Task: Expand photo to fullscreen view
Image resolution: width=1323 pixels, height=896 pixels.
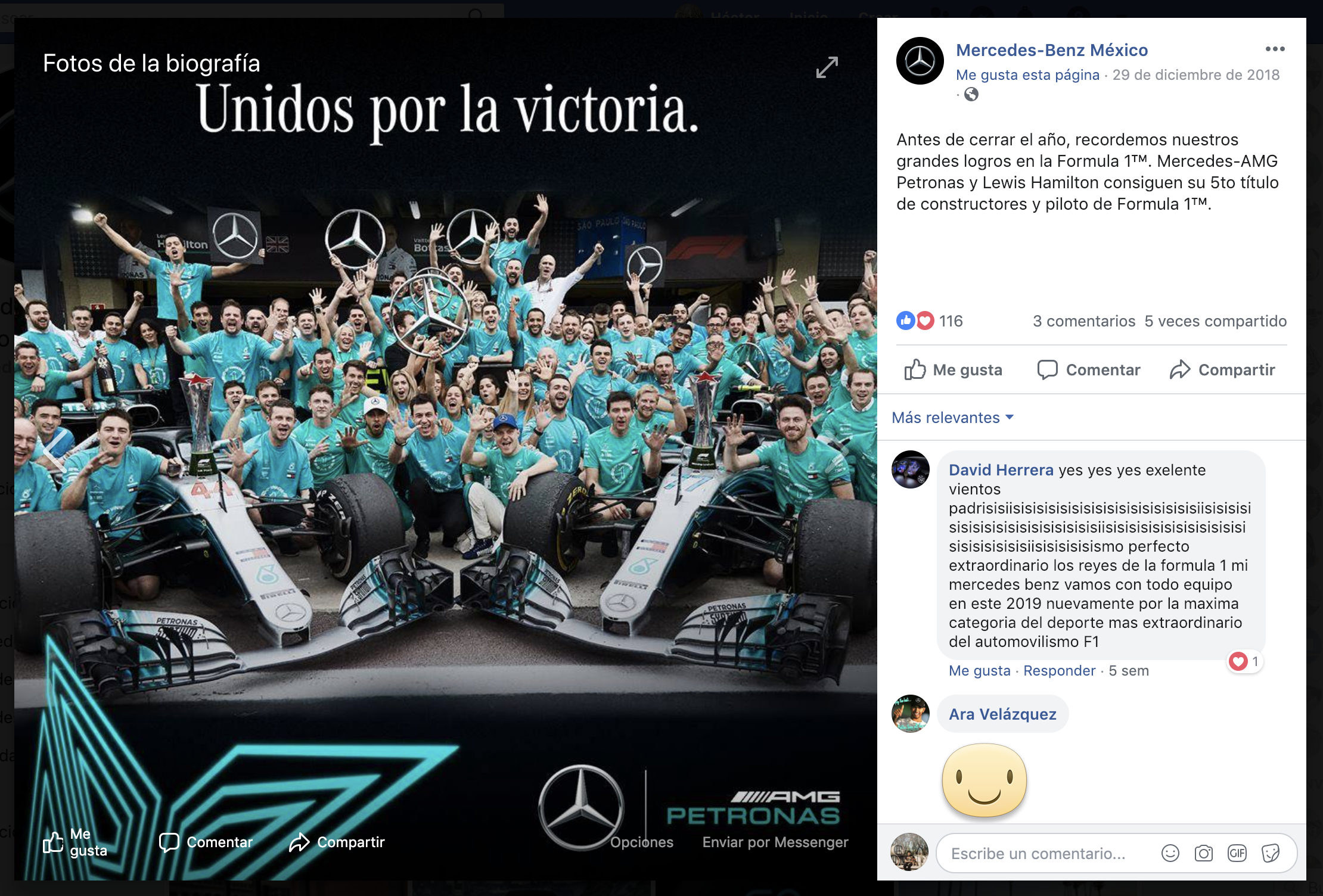Action: [x=827, y=67]
